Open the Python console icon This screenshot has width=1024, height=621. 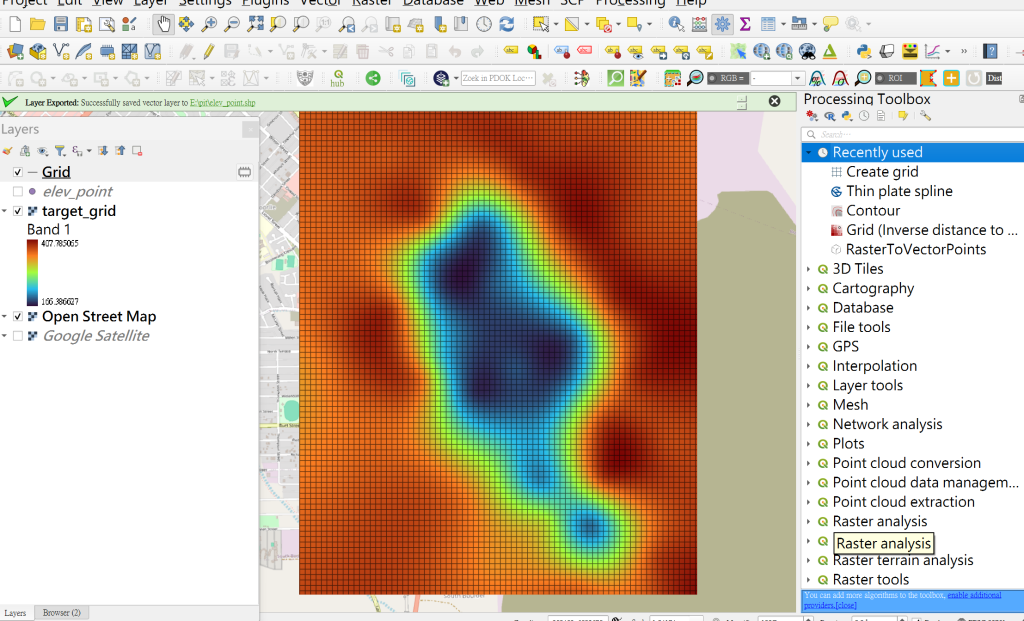864,51
